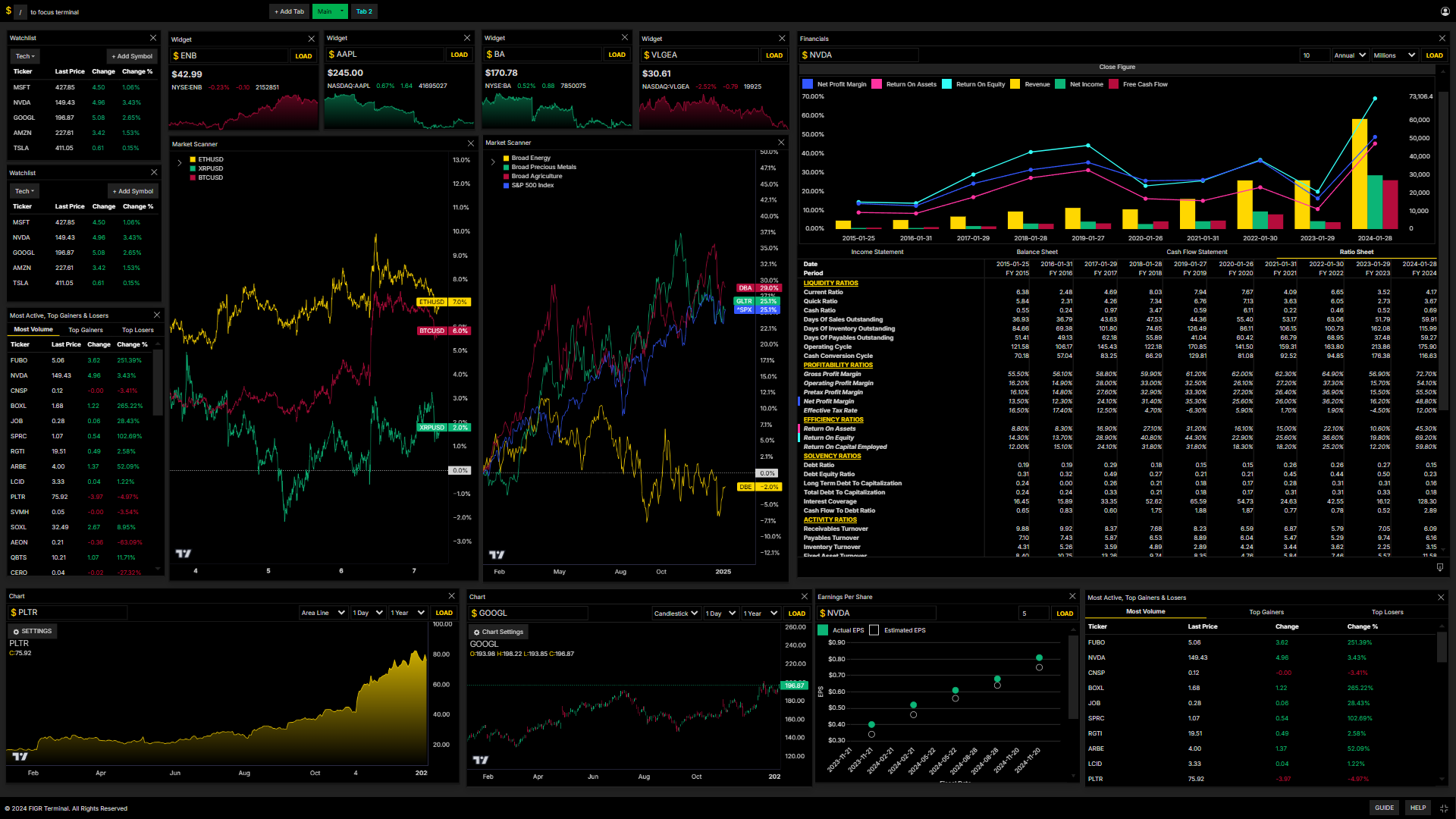
Task: Switch to Top Gainers in left panel
Action: pyautogui.click(x=86, y=330)
